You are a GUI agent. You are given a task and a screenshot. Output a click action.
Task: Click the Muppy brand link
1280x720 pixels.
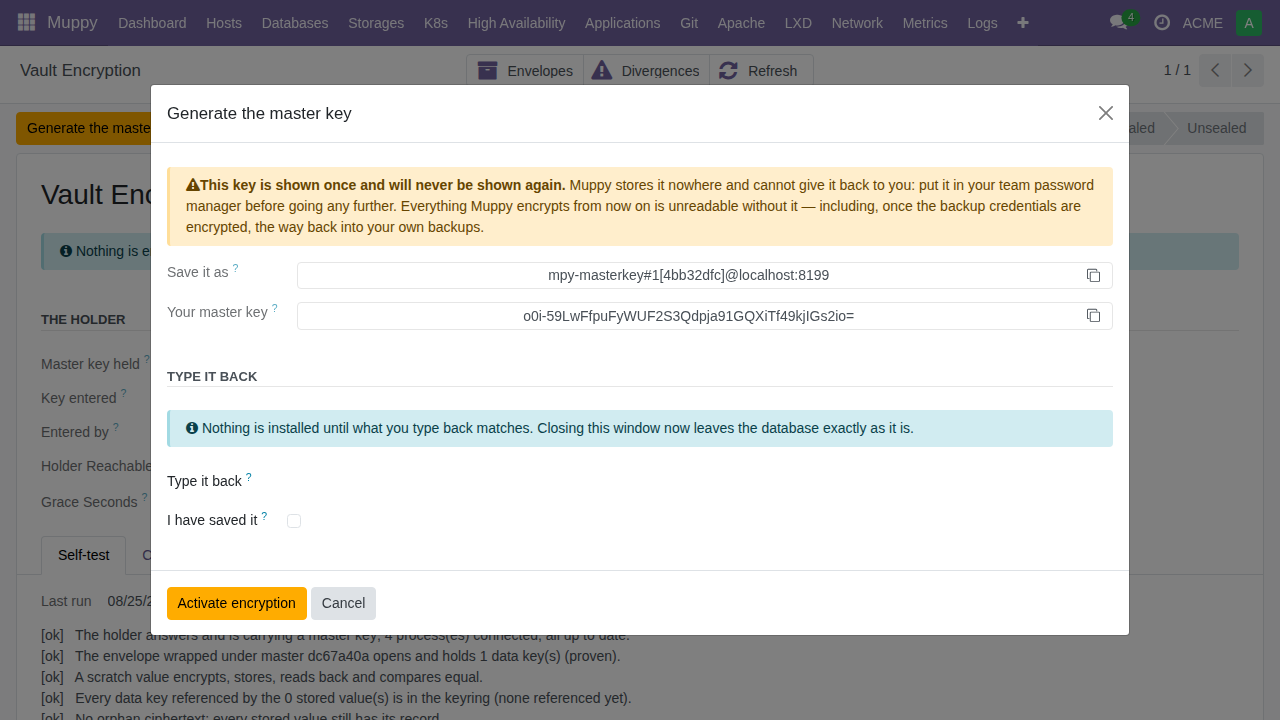73,23
